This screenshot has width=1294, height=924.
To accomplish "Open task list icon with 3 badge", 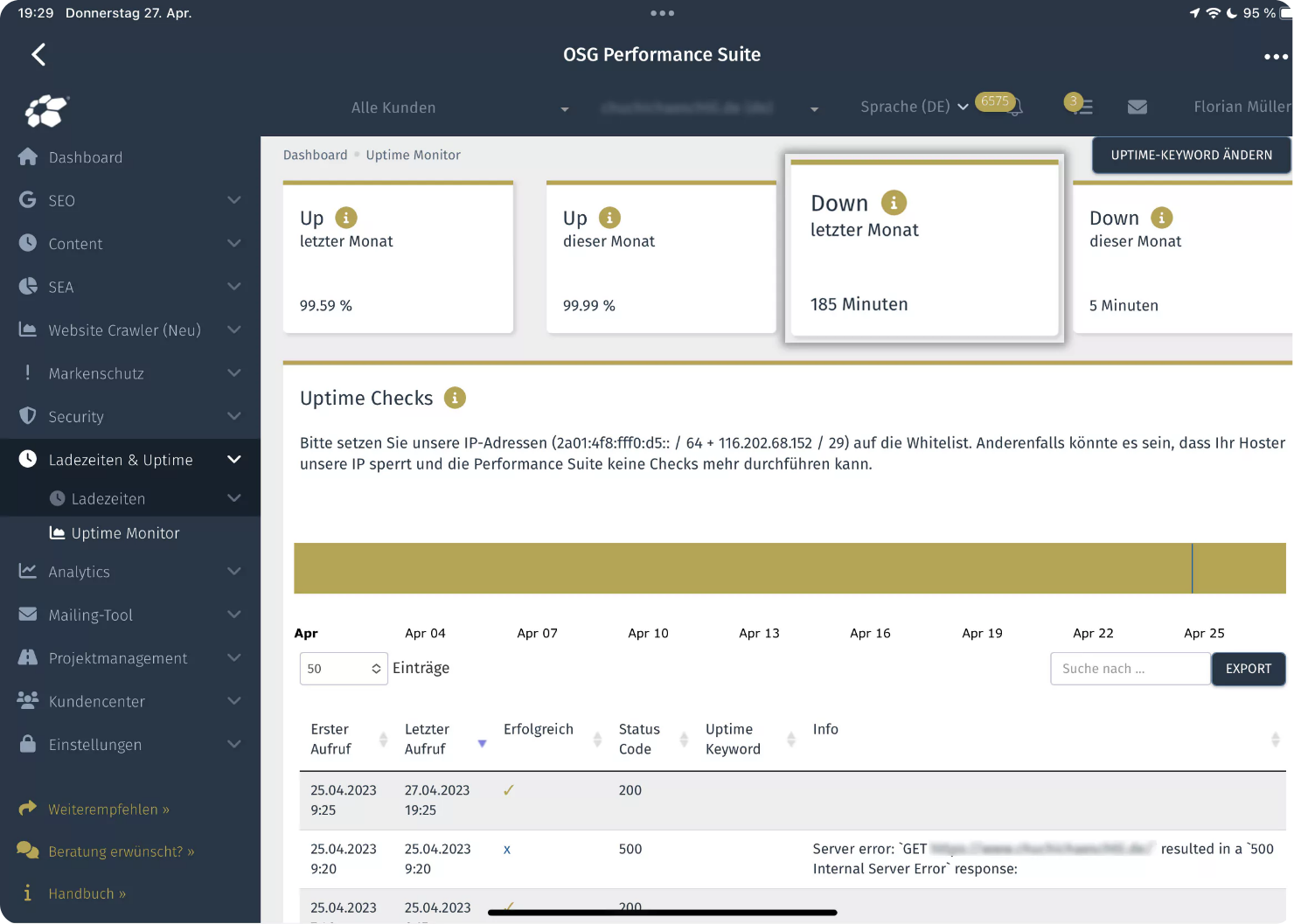I will point(1084,107).
